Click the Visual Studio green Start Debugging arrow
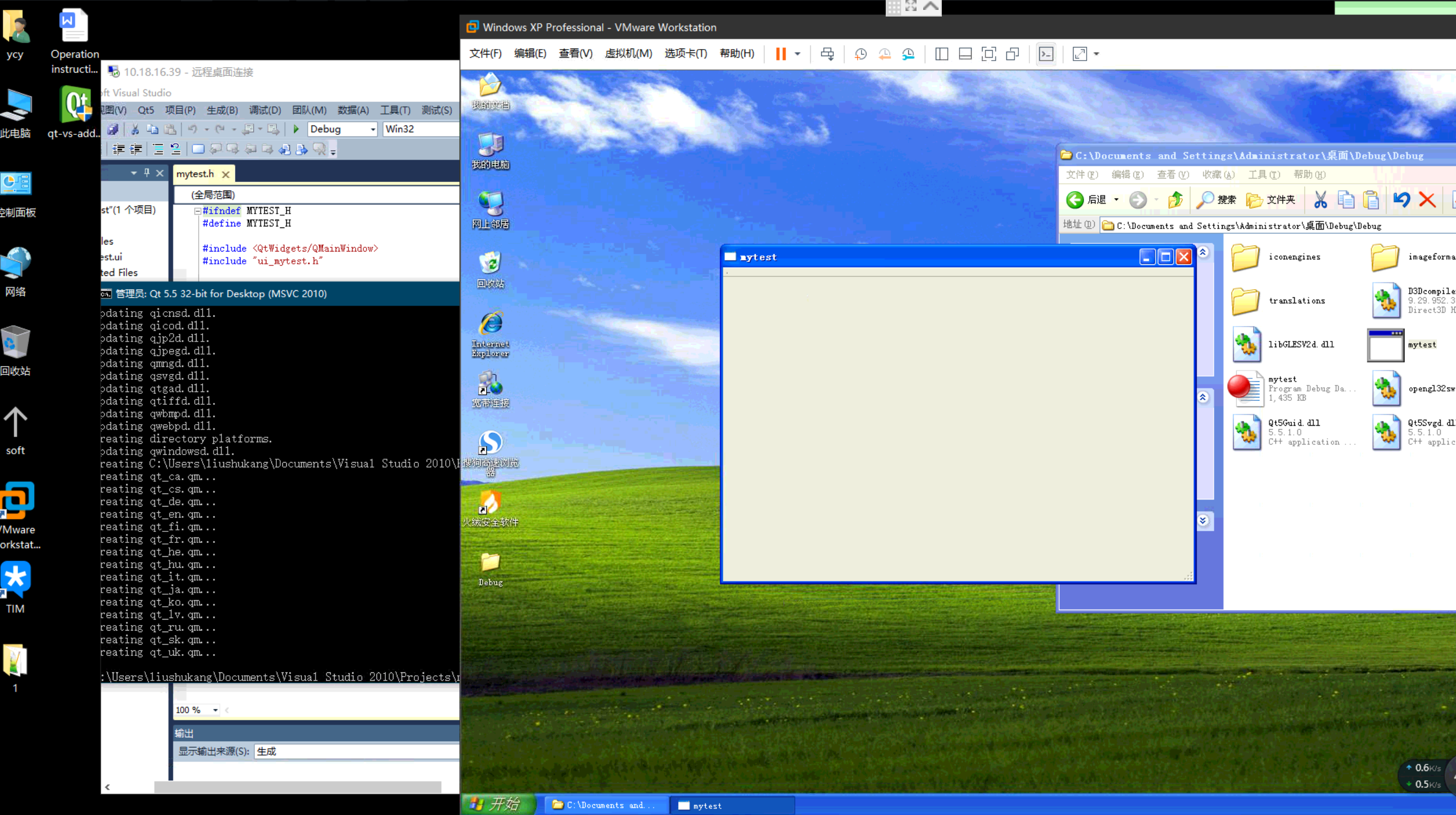The image size is (1456, 815). [x=296, y=129]
